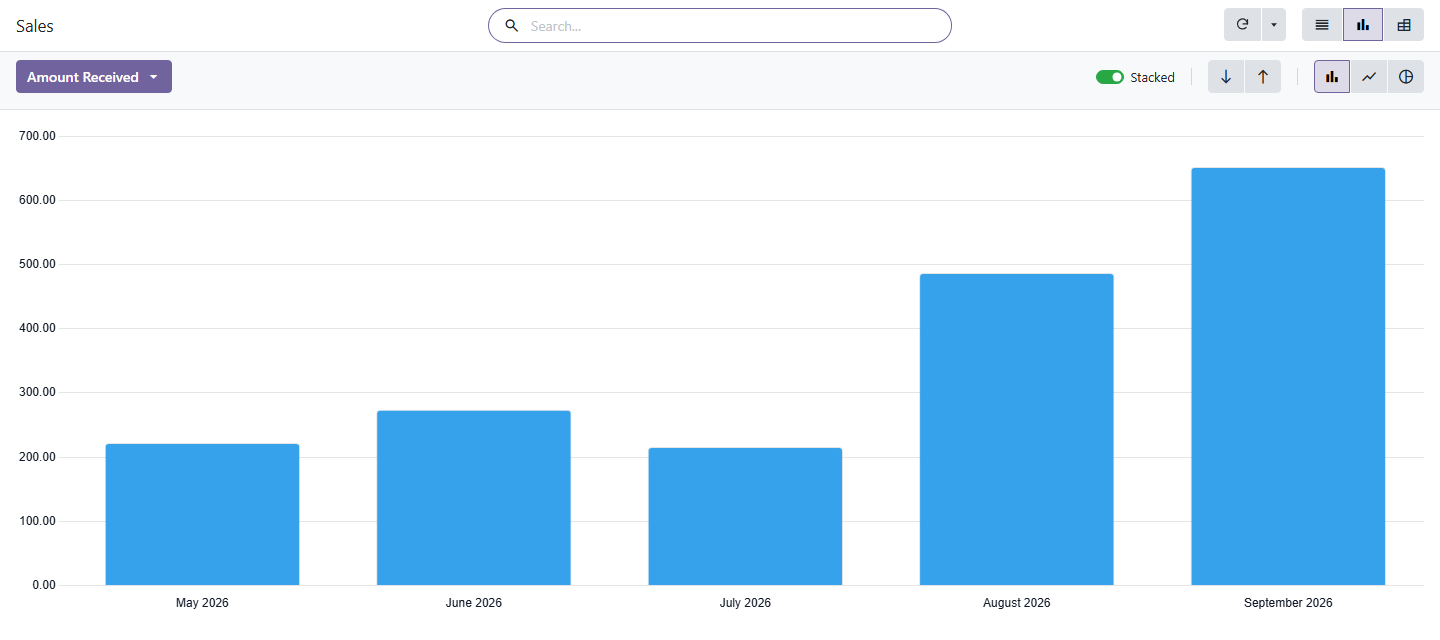
Task: Click the 200.00 y-axis value
Action: [x=38, y=457]
